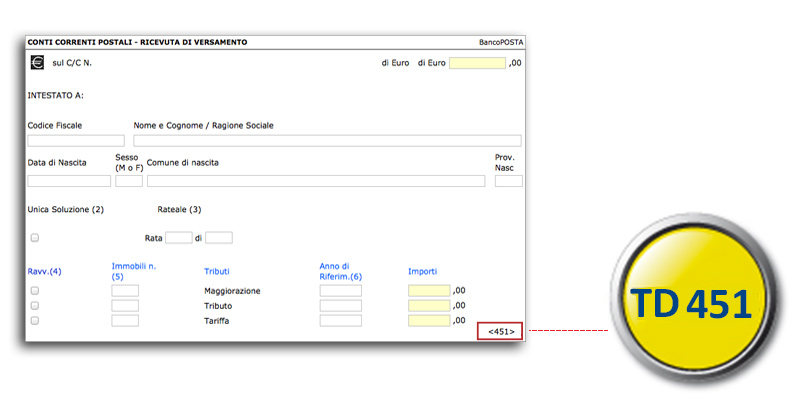The image size is (800, 398).
Task: Click the Importi field for Maggiorazione
Action: [429, 291]
